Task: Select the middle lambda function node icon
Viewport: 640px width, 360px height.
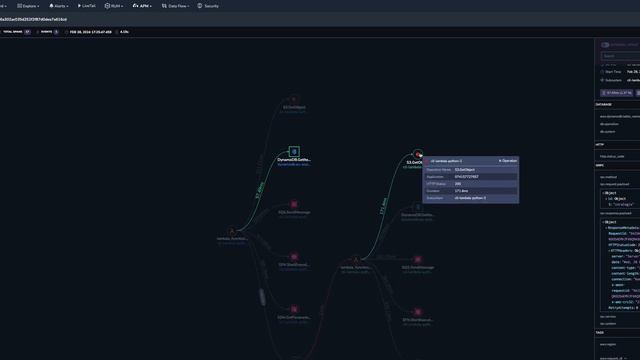Action: point(356,260)
